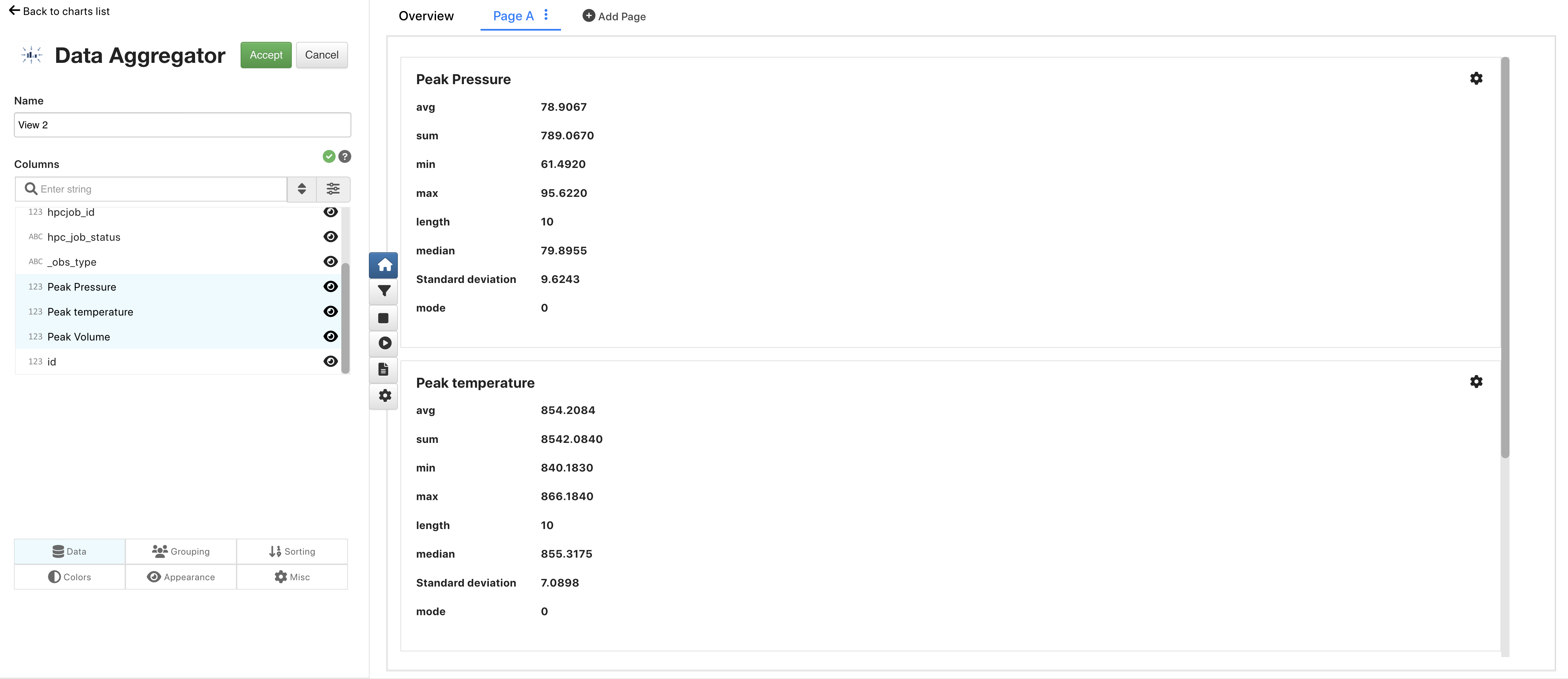Click the home icon in vertical toolbar
Viewport: 1568px width, 679px height.
click(384, 265)
